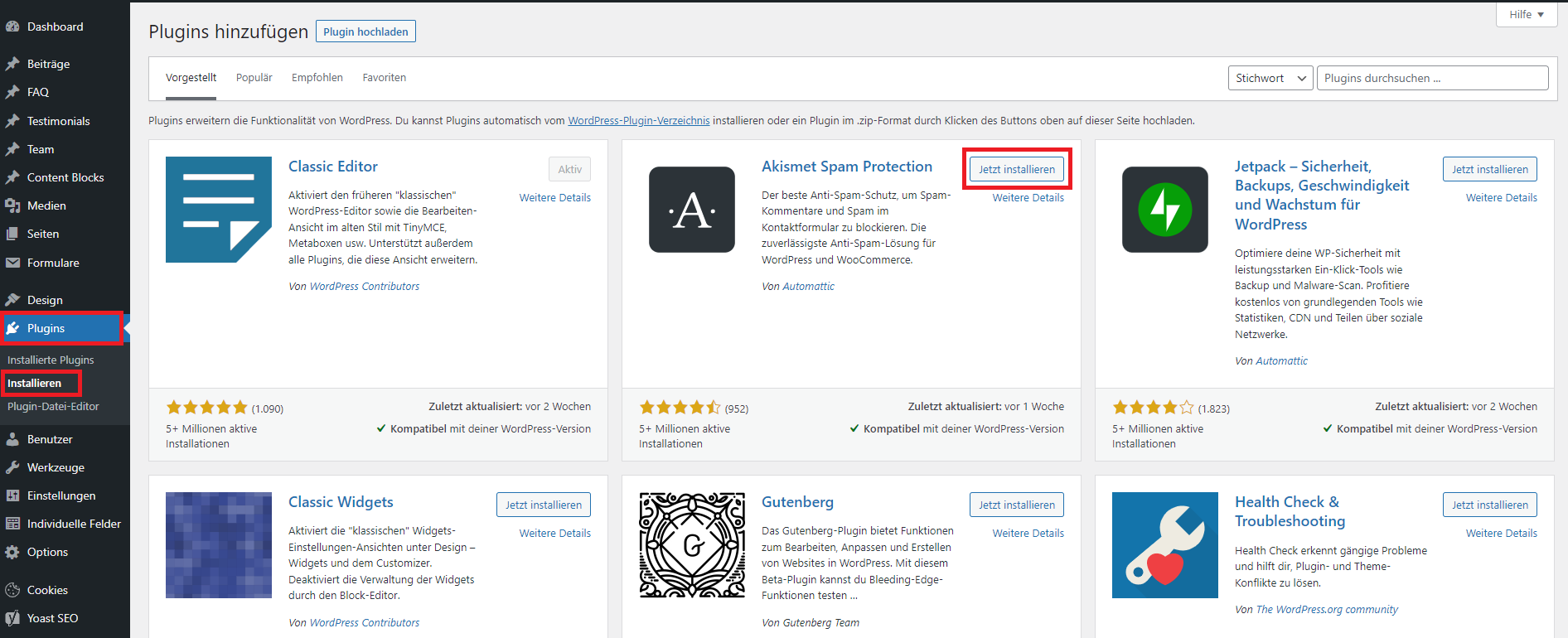The height and width of the screenshot is (638, 1568).
Task: Click the Einstellungen sliders icon
Action: point(12,495)
